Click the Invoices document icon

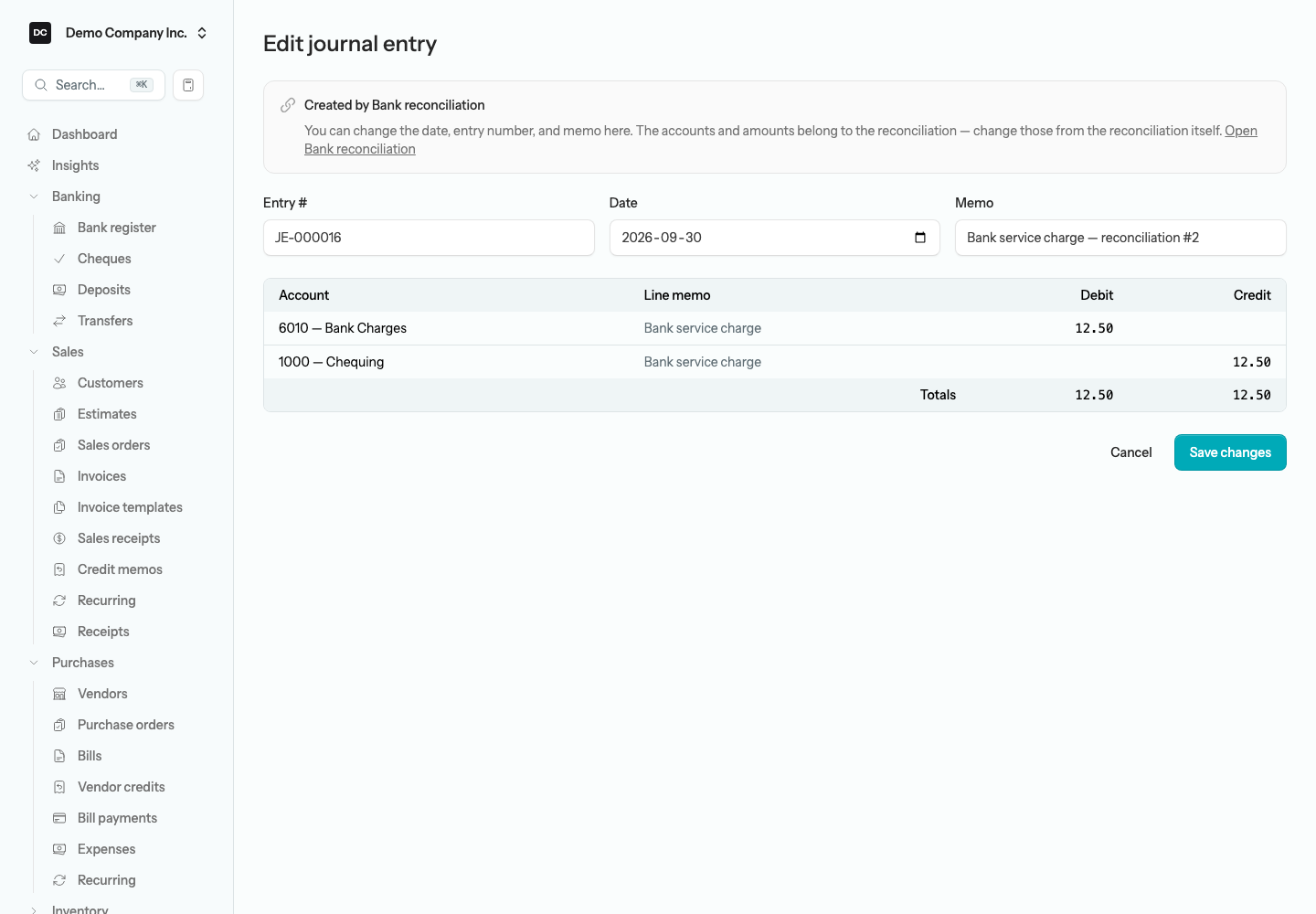59,476
